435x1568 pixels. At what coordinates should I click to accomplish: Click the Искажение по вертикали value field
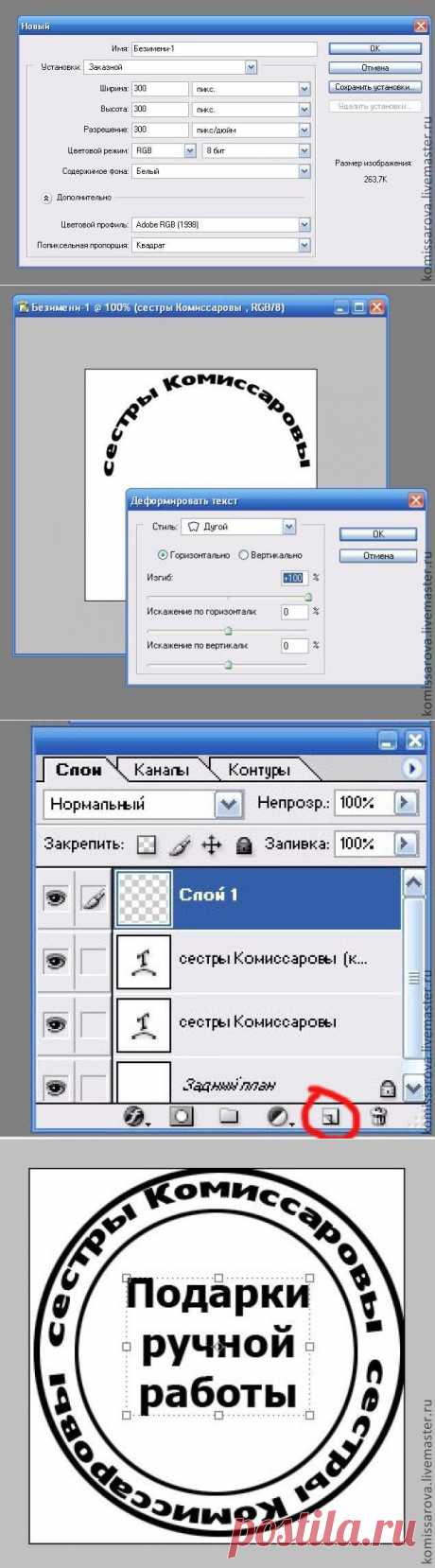[x=294, y=646]
